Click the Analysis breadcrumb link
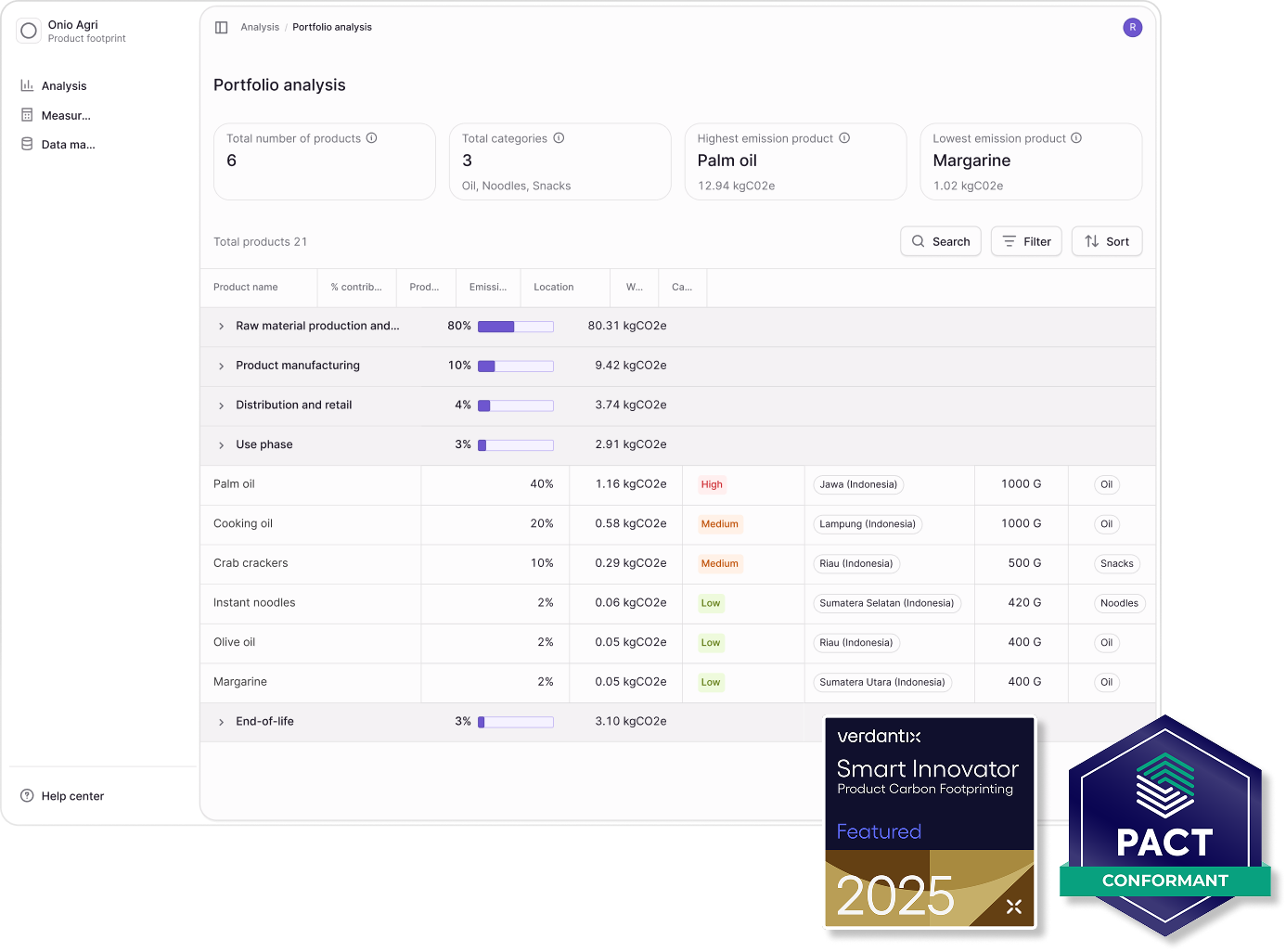The height and width of the screenshot is (952, 1286). click(x=260, y=28)
